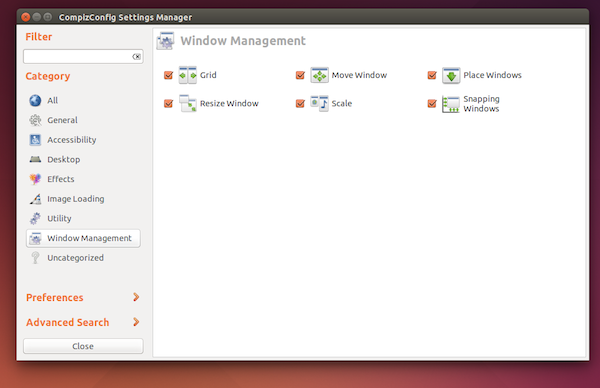This screenshot has width=600, height=388.
Task: Select the Effects category label
Action: click(x=60, y=179)
